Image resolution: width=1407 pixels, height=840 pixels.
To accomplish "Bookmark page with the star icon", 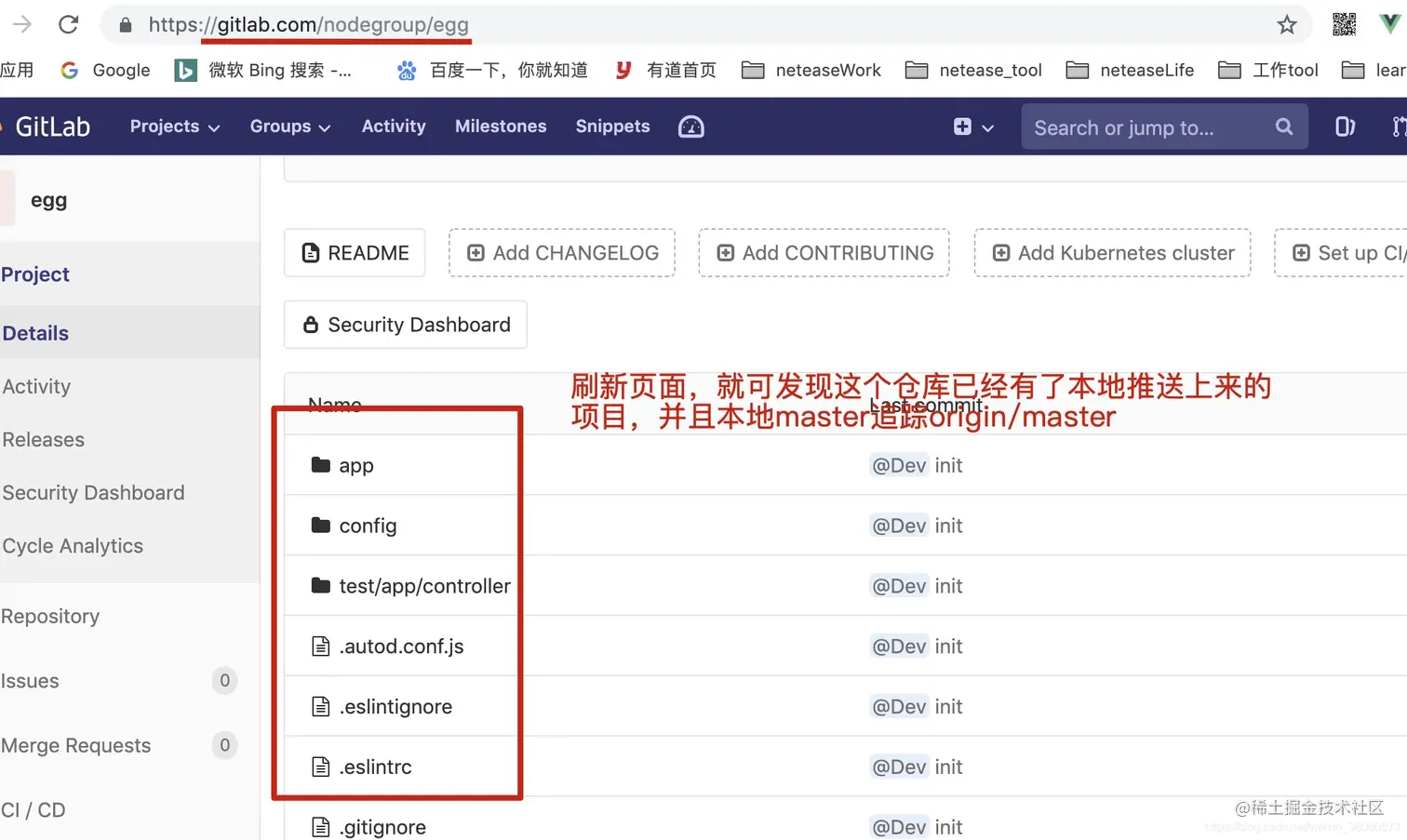I will pos(1287,25).
